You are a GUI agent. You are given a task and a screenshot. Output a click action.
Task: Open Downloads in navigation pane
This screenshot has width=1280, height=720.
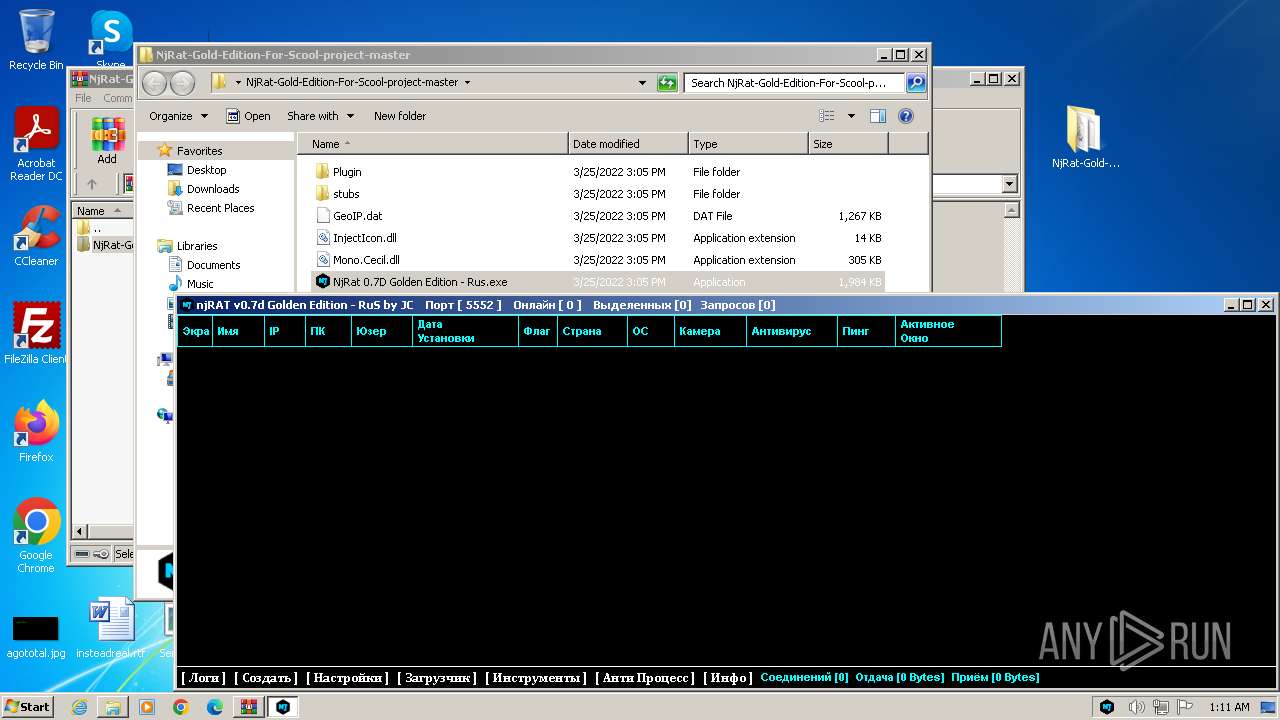pos(213,189)
